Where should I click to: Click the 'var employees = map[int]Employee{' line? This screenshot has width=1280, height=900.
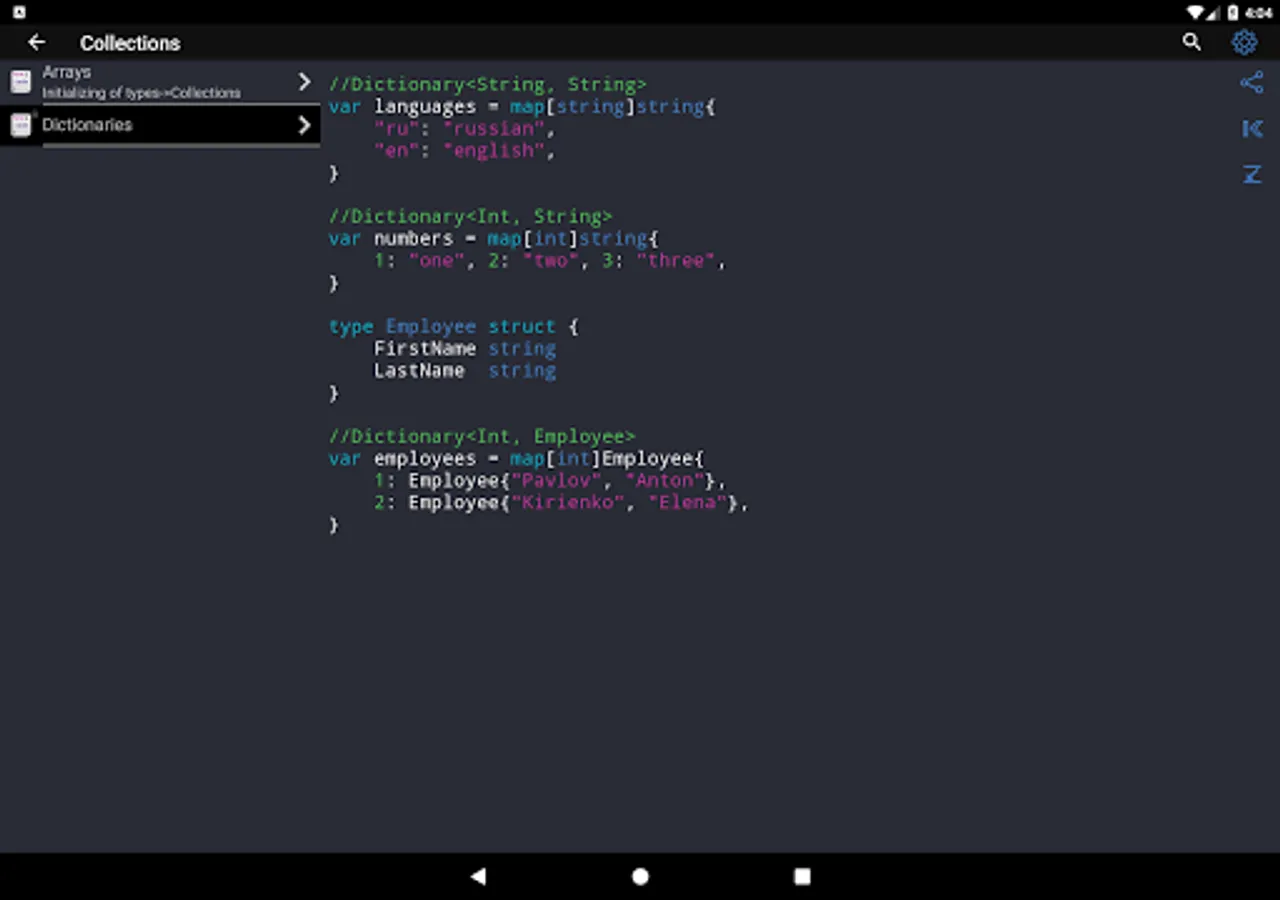coord(517,458)
